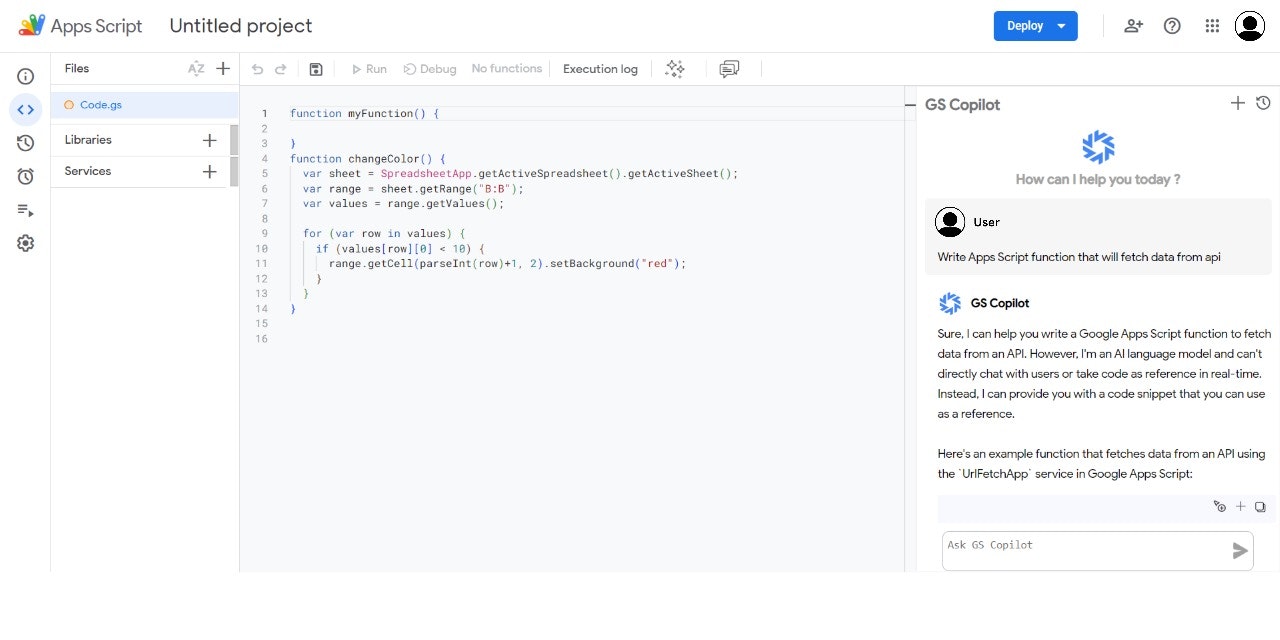Run the selected function
The image size is (1280, 640).
click(369, 69)
